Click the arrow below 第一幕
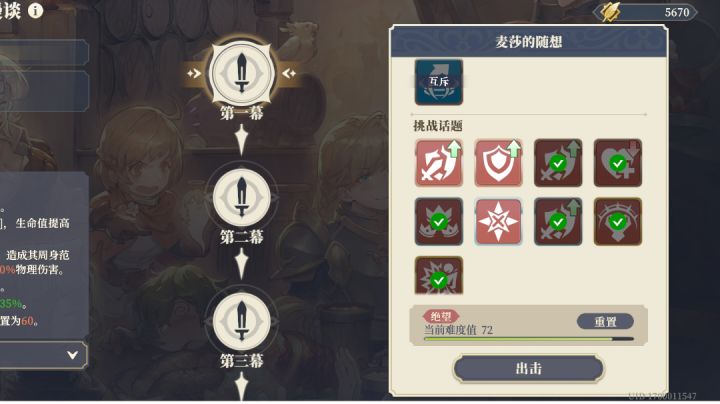720x404 pixels. pos(242,139)
